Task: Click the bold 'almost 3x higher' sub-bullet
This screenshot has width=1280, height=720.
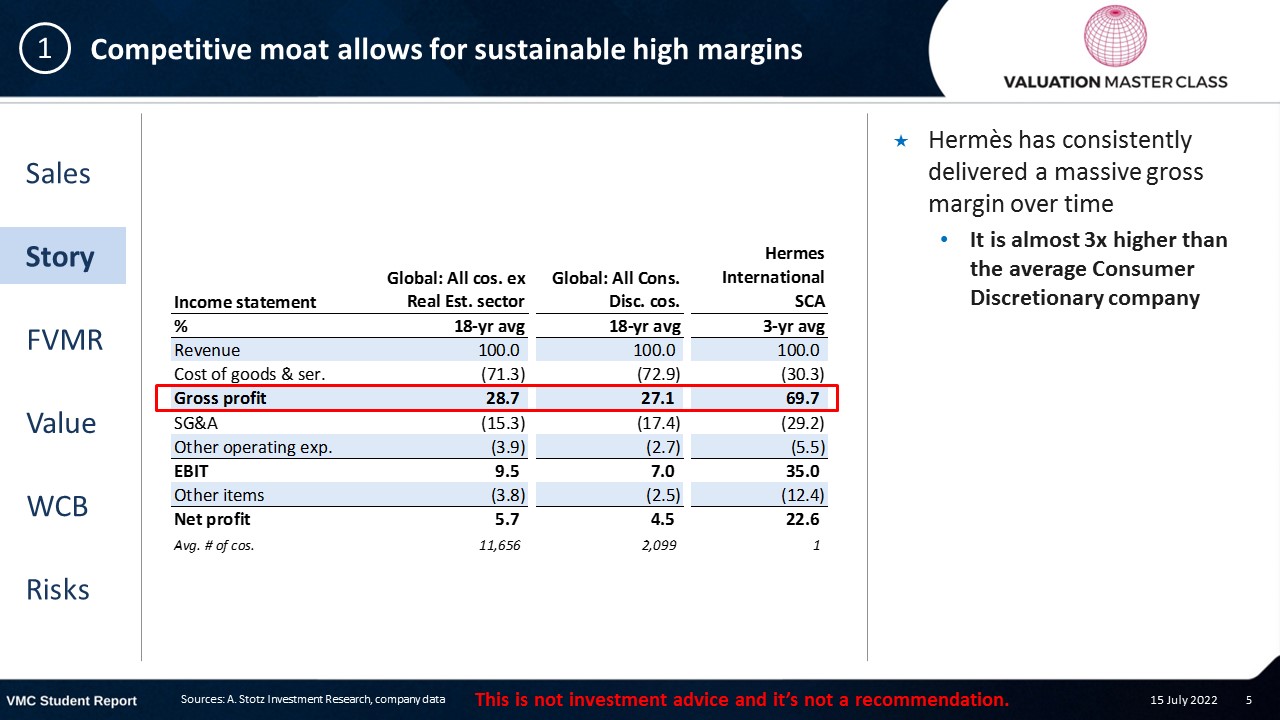Action: (x=1098, y=269)
